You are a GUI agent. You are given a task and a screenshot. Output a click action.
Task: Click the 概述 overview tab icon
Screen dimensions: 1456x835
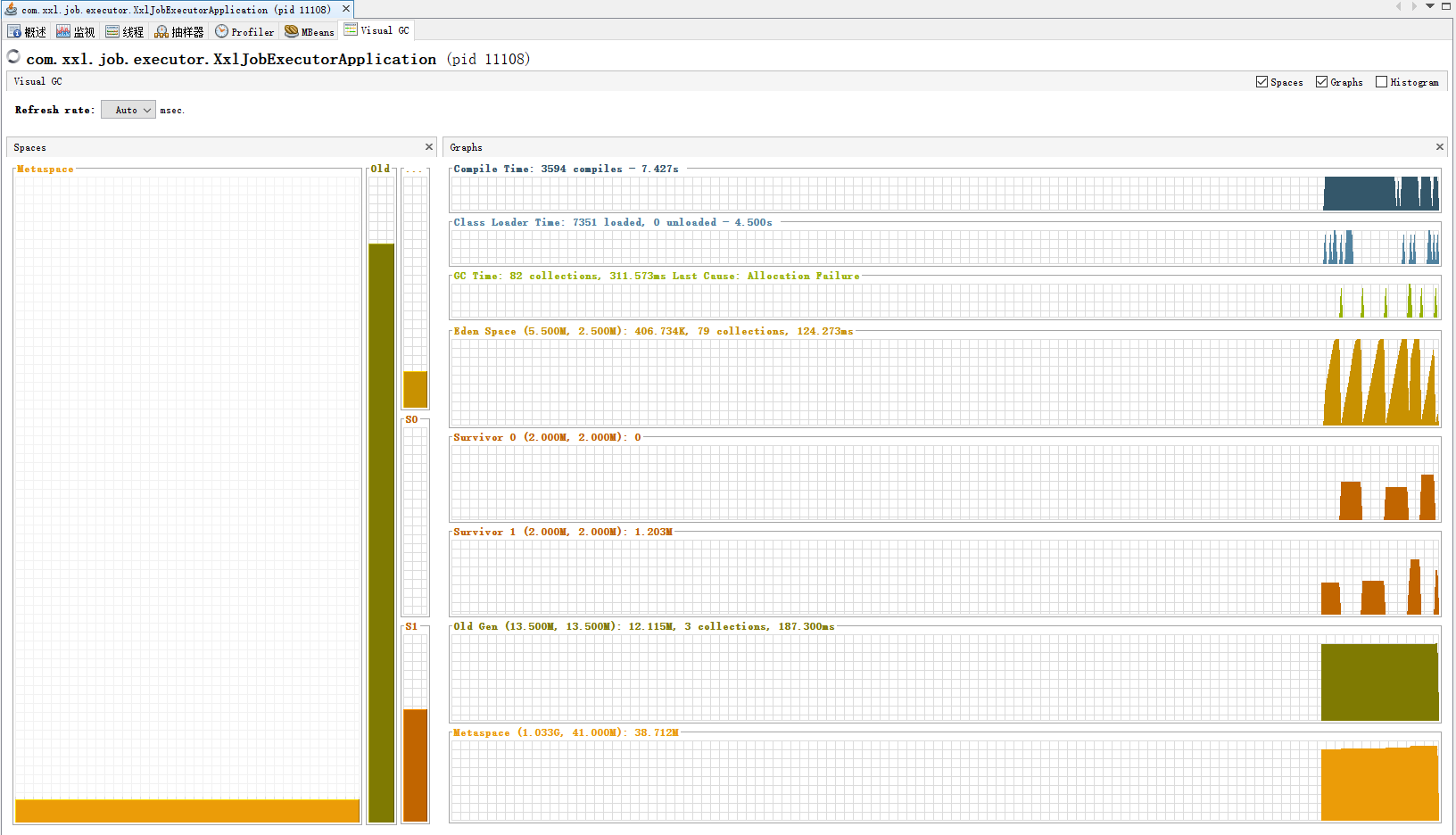tap(14, 31)
